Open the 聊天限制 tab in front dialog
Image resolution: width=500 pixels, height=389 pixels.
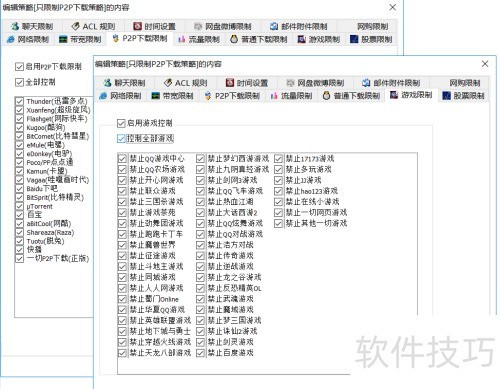click(124, 83)
